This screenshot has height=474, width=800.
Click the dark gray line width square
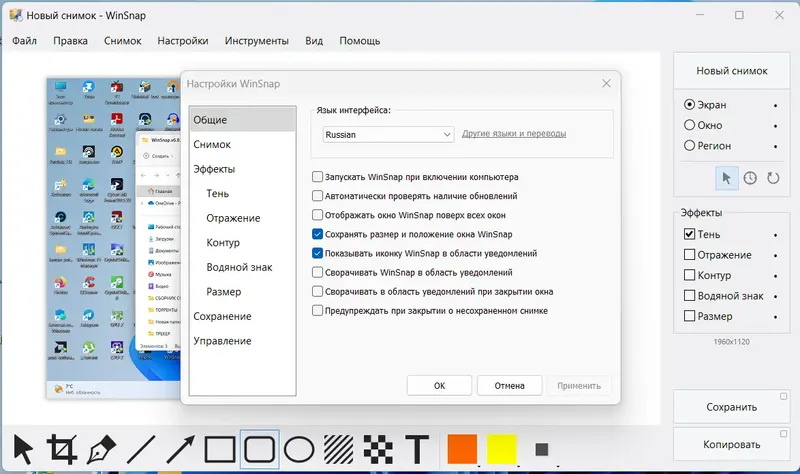tap(542, 450)
